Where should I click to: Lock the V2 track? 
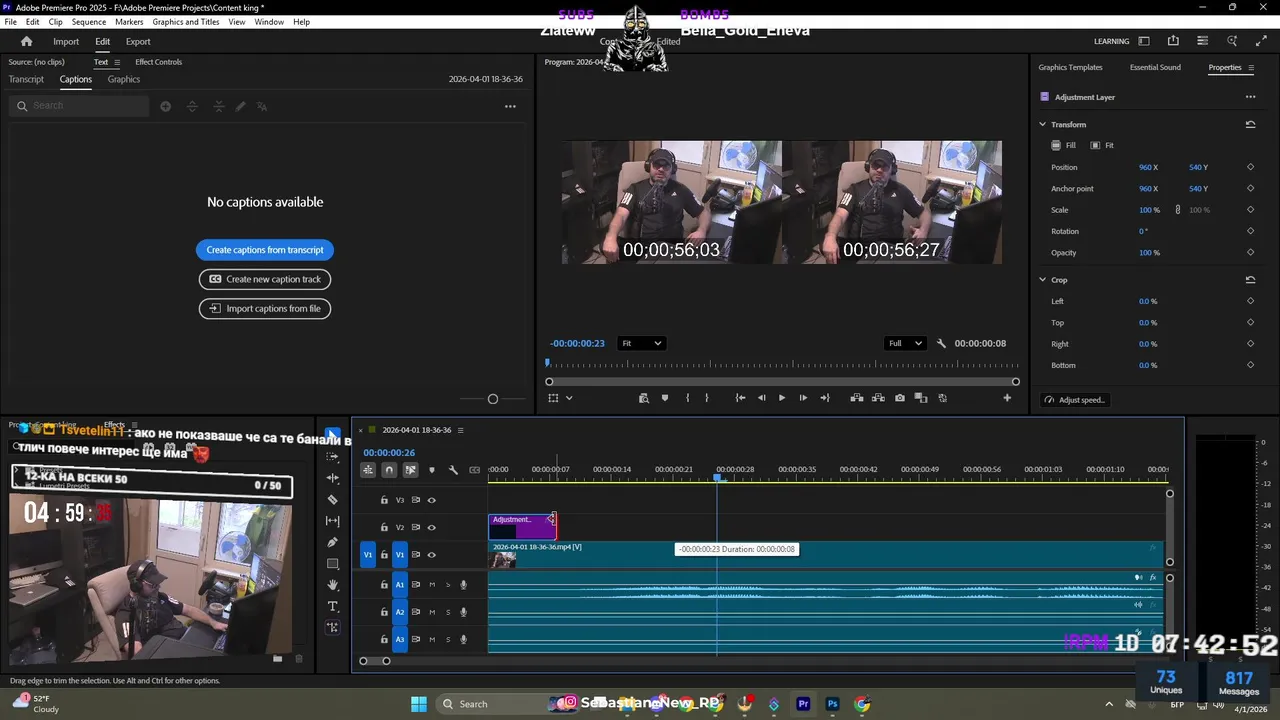384,527
